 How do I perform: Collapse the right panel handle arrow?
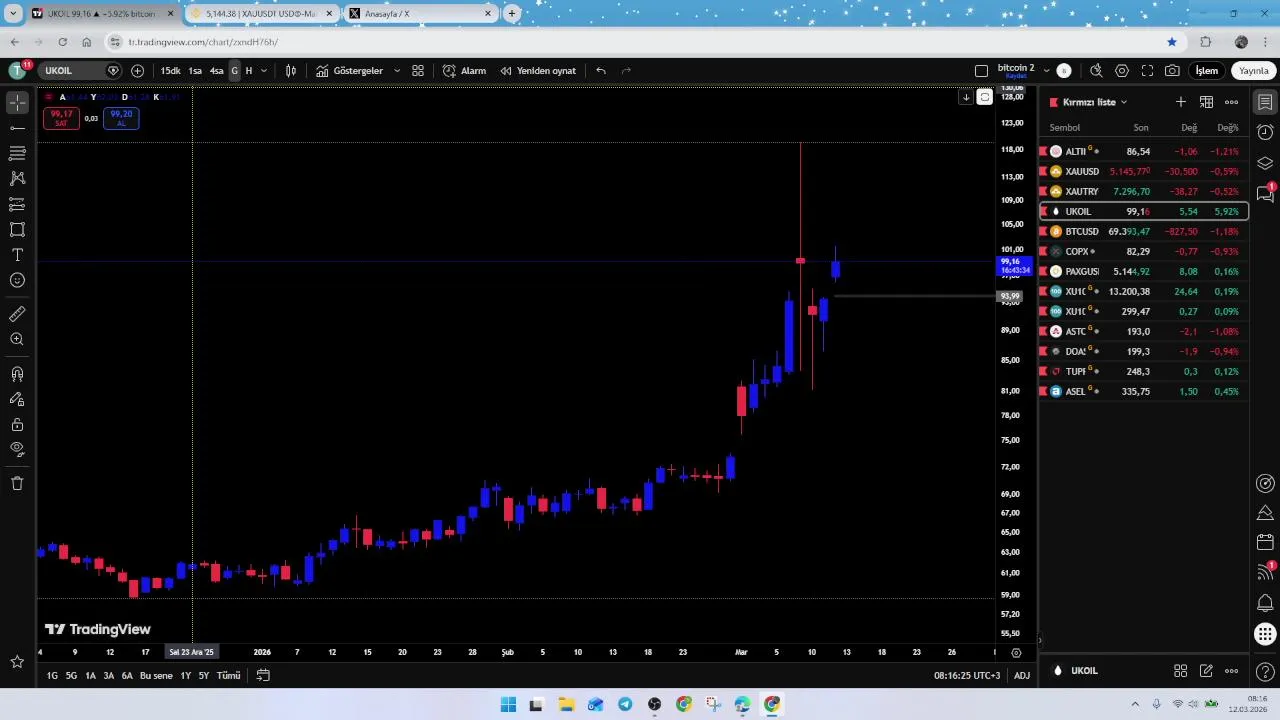[x=1040, y=640]
